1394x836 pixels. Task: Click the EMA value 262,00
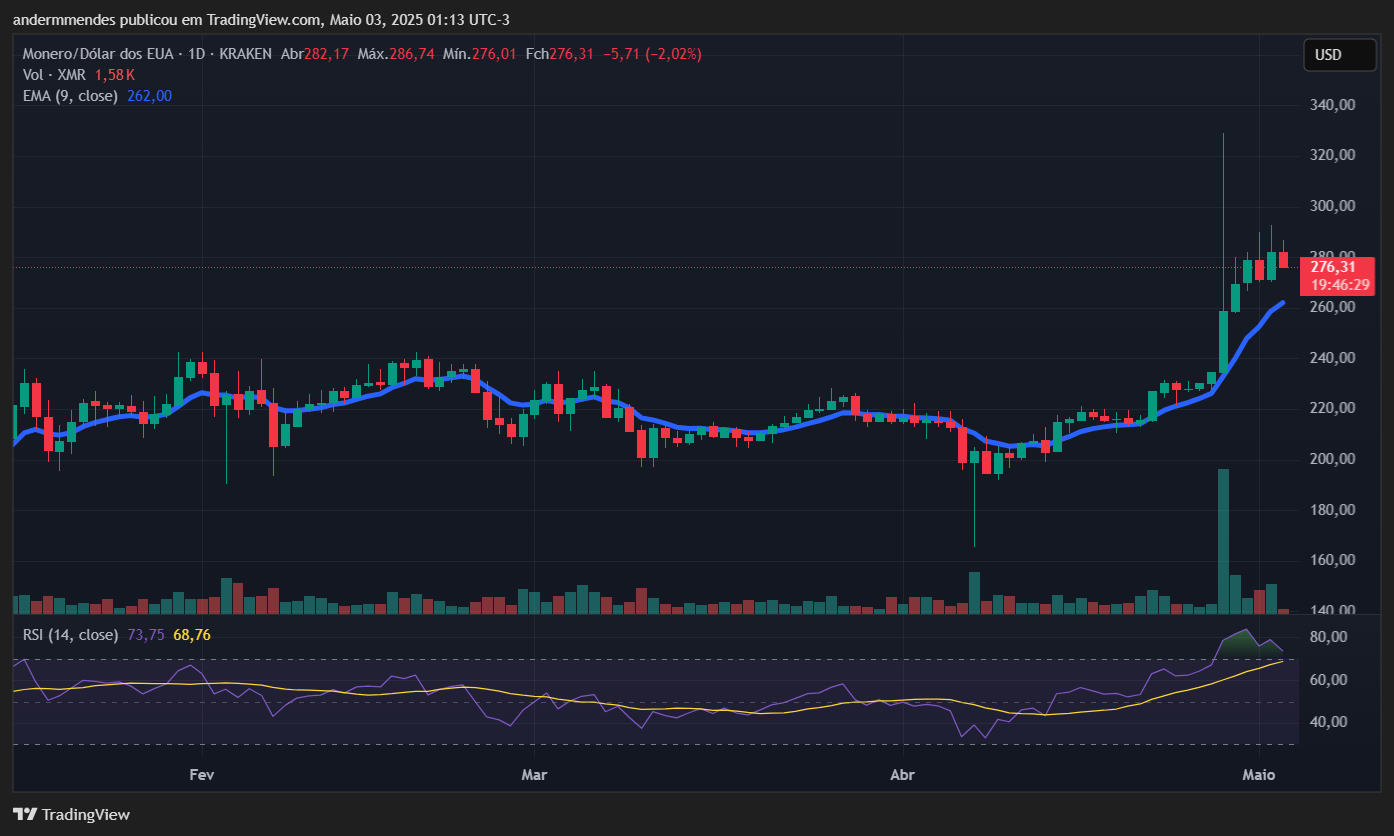149,95
